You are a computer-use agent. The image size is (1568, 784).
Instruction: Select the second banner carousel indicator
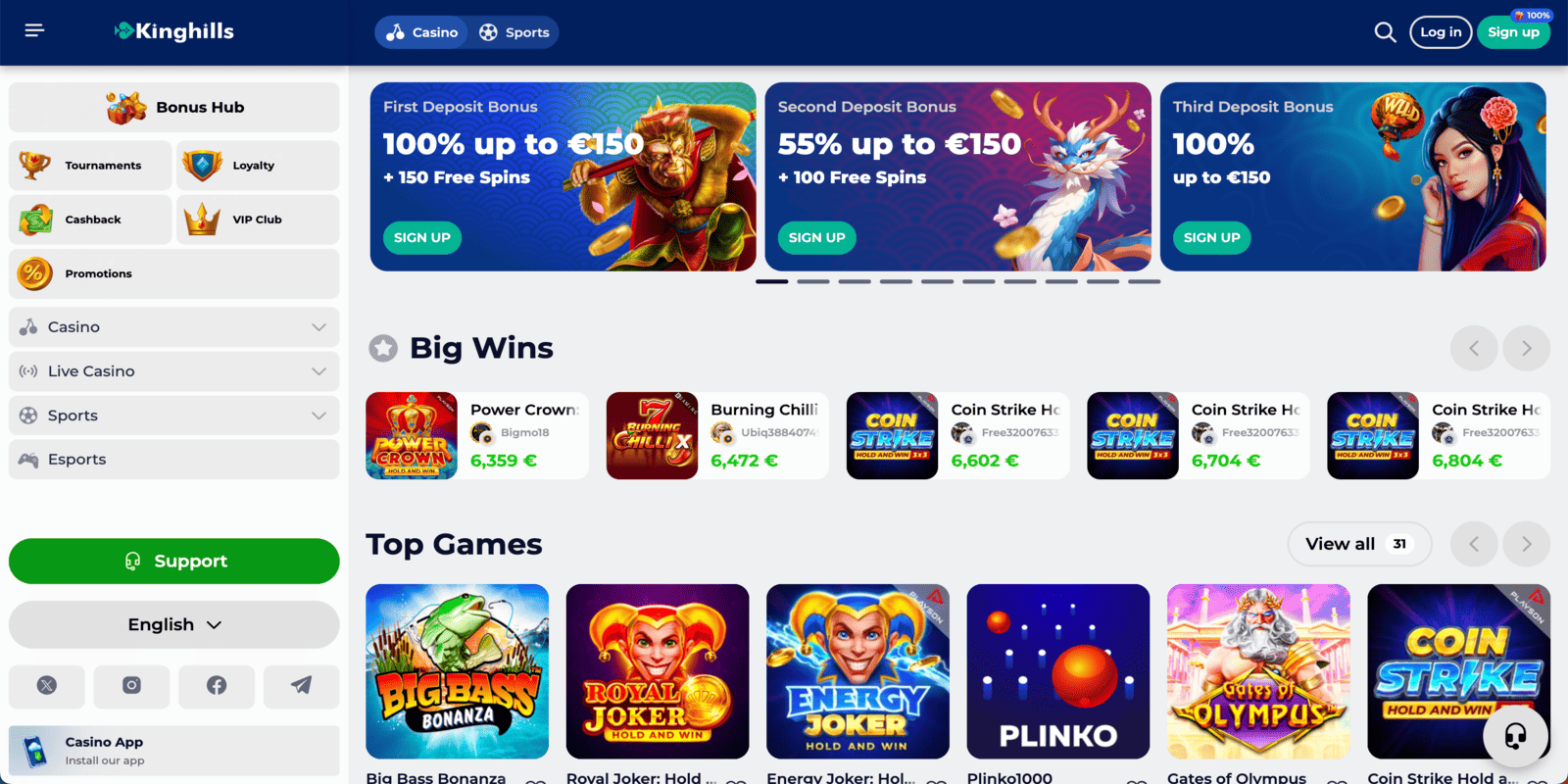coord(813,281)
